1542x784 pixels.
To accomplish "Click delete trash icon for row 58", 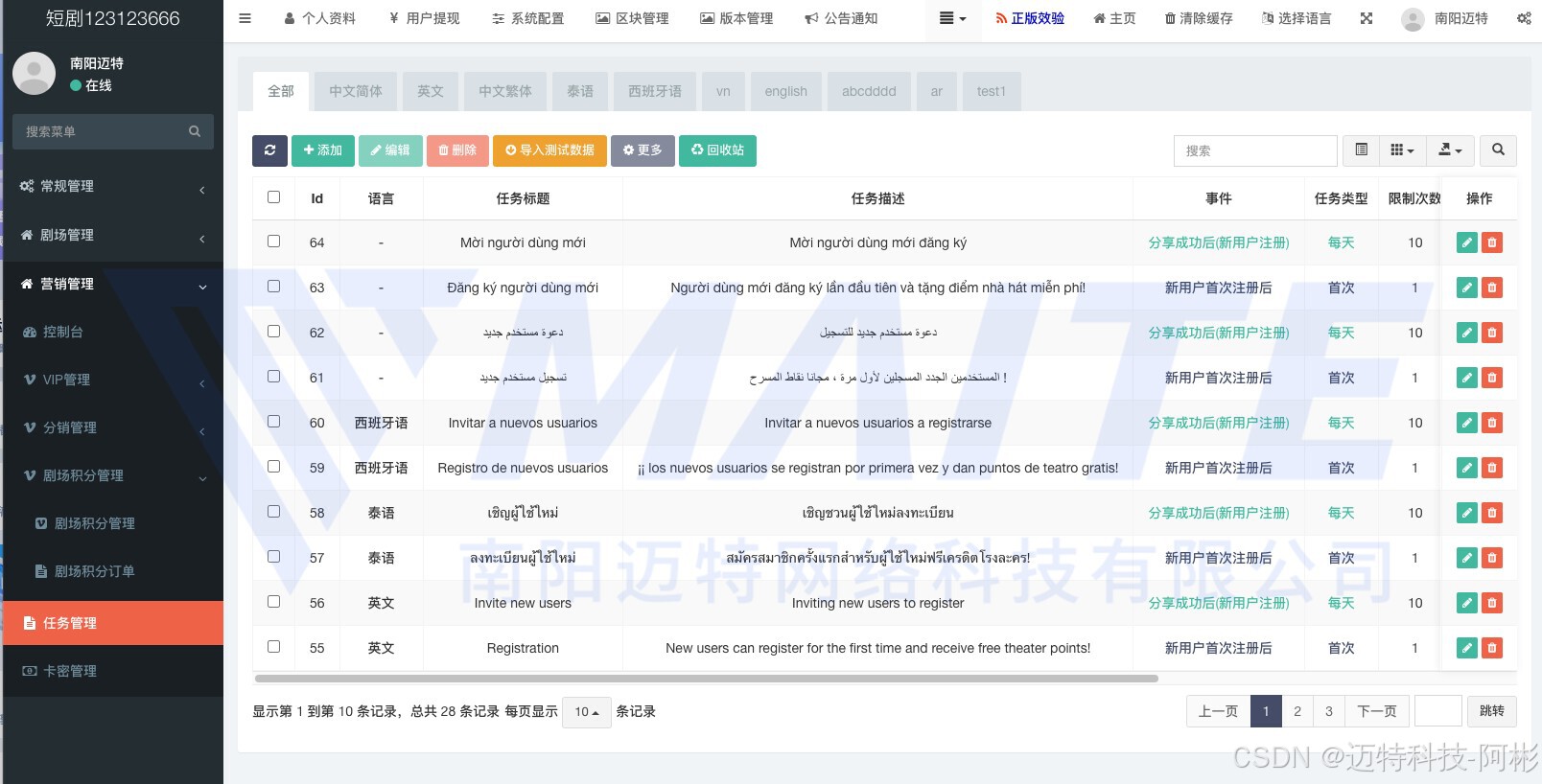I will point(1491,513).
